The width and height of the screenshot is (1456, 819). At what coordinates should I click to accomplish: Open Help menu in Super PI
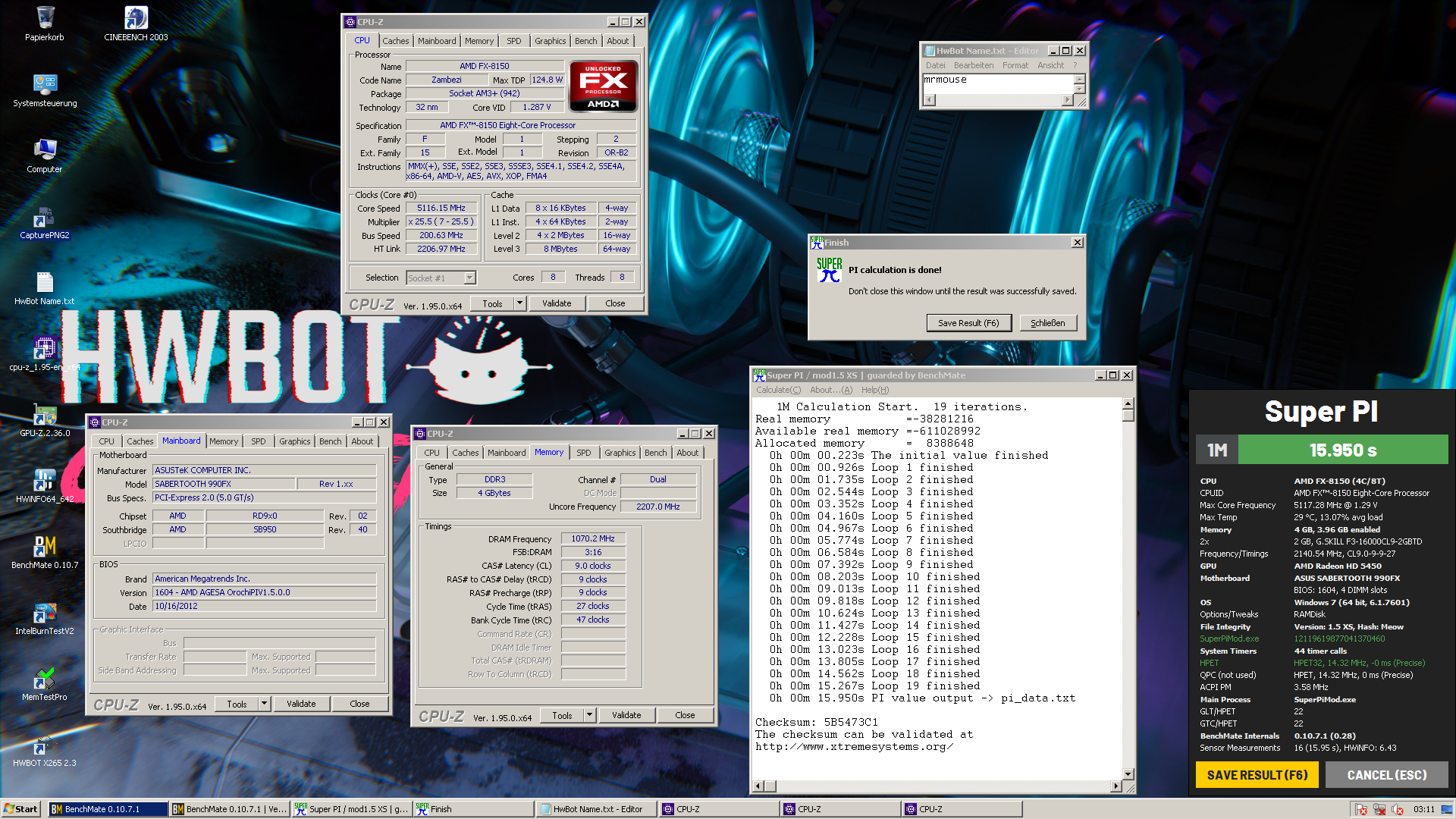click(874, 390)
